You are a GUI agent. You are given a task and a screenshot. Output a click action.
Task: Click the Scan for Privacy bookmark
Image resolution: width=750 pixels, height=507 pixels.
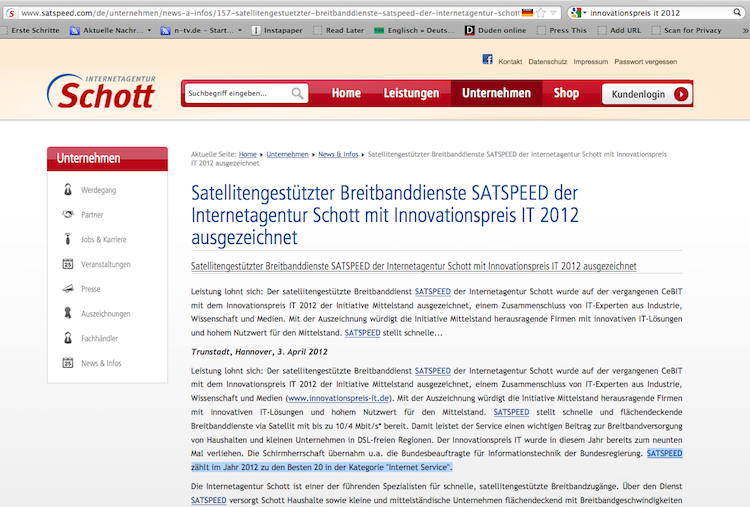[687, 30]
